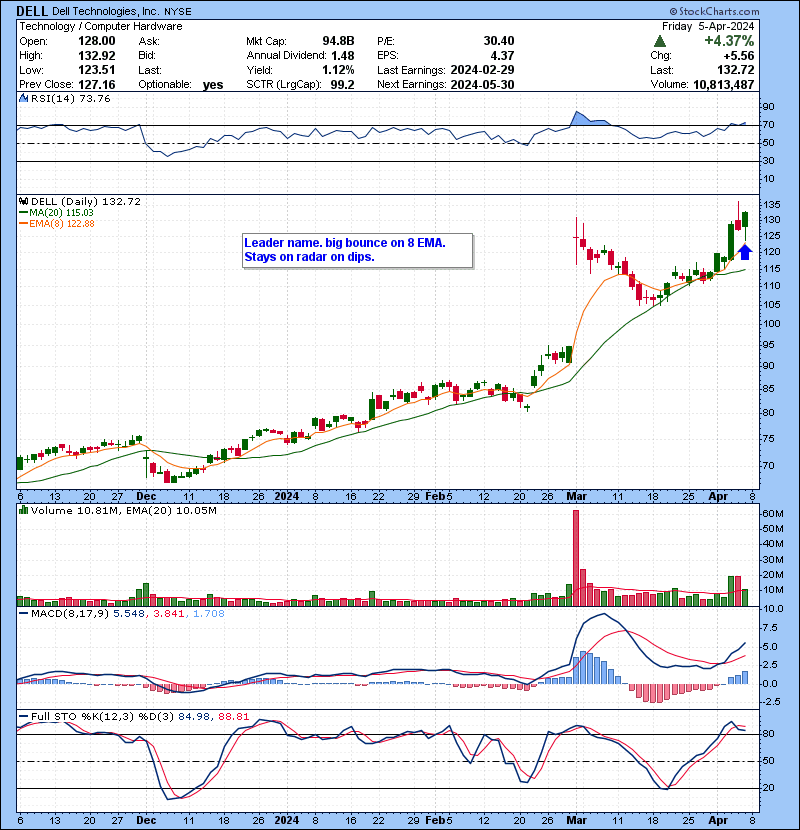Click the High value 132.92
Viewport: 800px width, 830px height.
(97, 56)
